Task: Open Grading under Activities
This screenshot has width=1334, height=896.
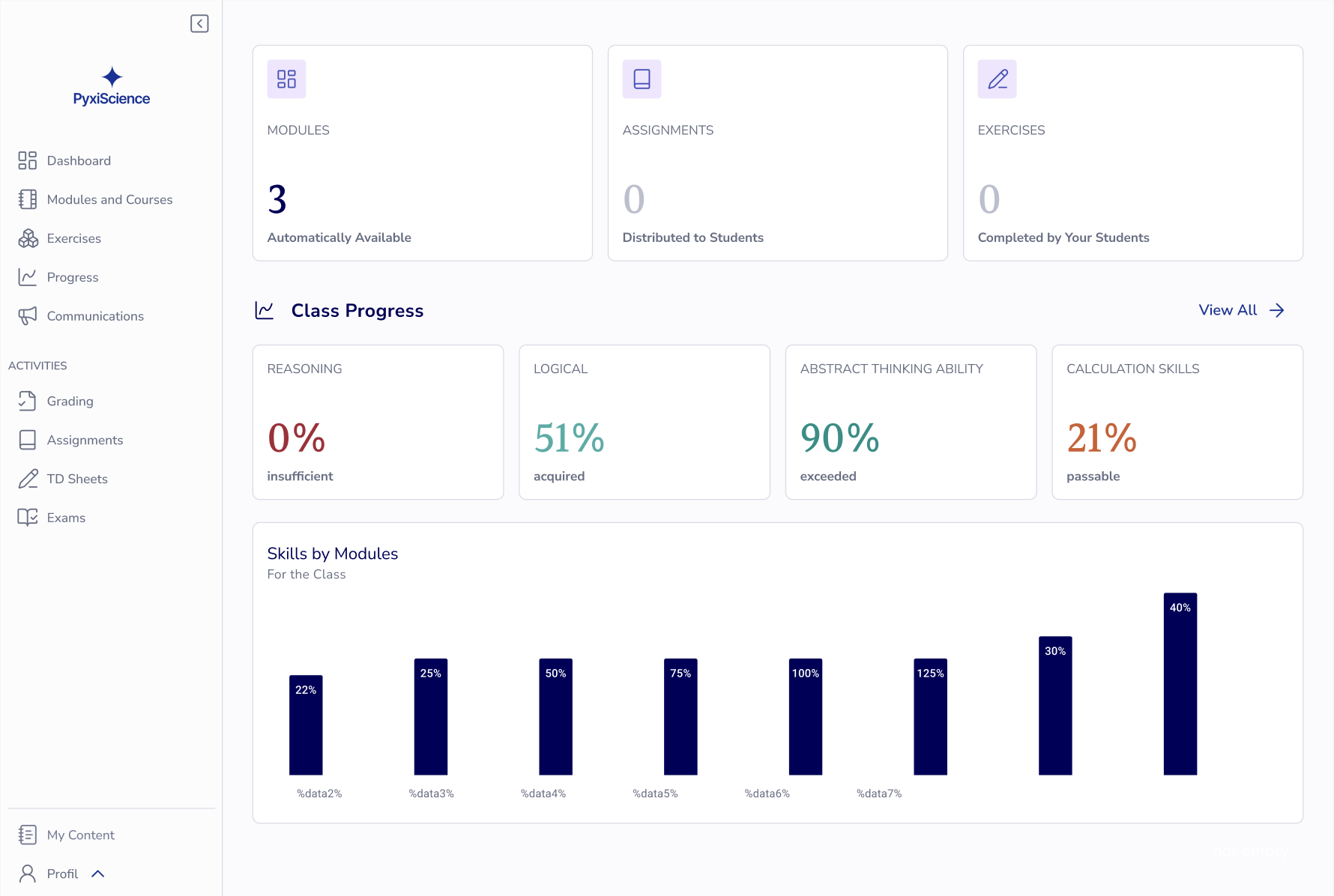Action: [70, 401]
